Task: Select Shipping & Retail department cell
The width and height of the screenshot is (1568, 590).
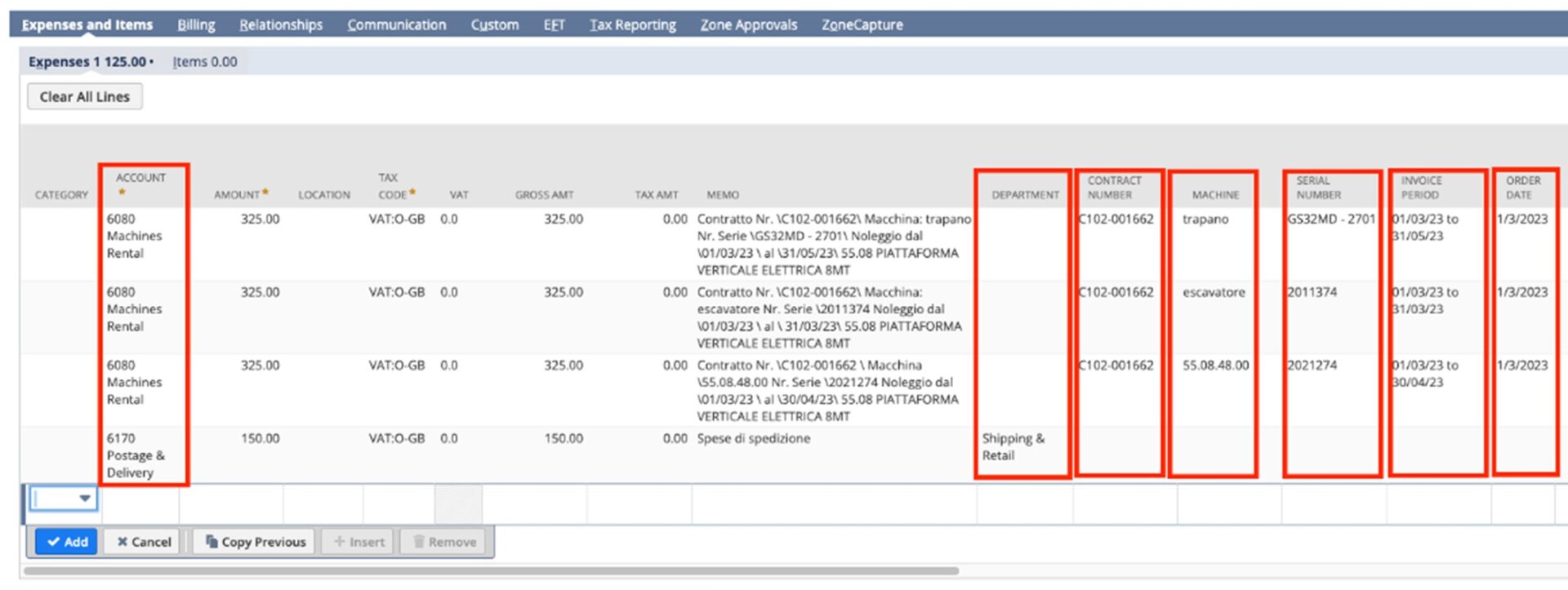Action: (x=1013, y=447)
